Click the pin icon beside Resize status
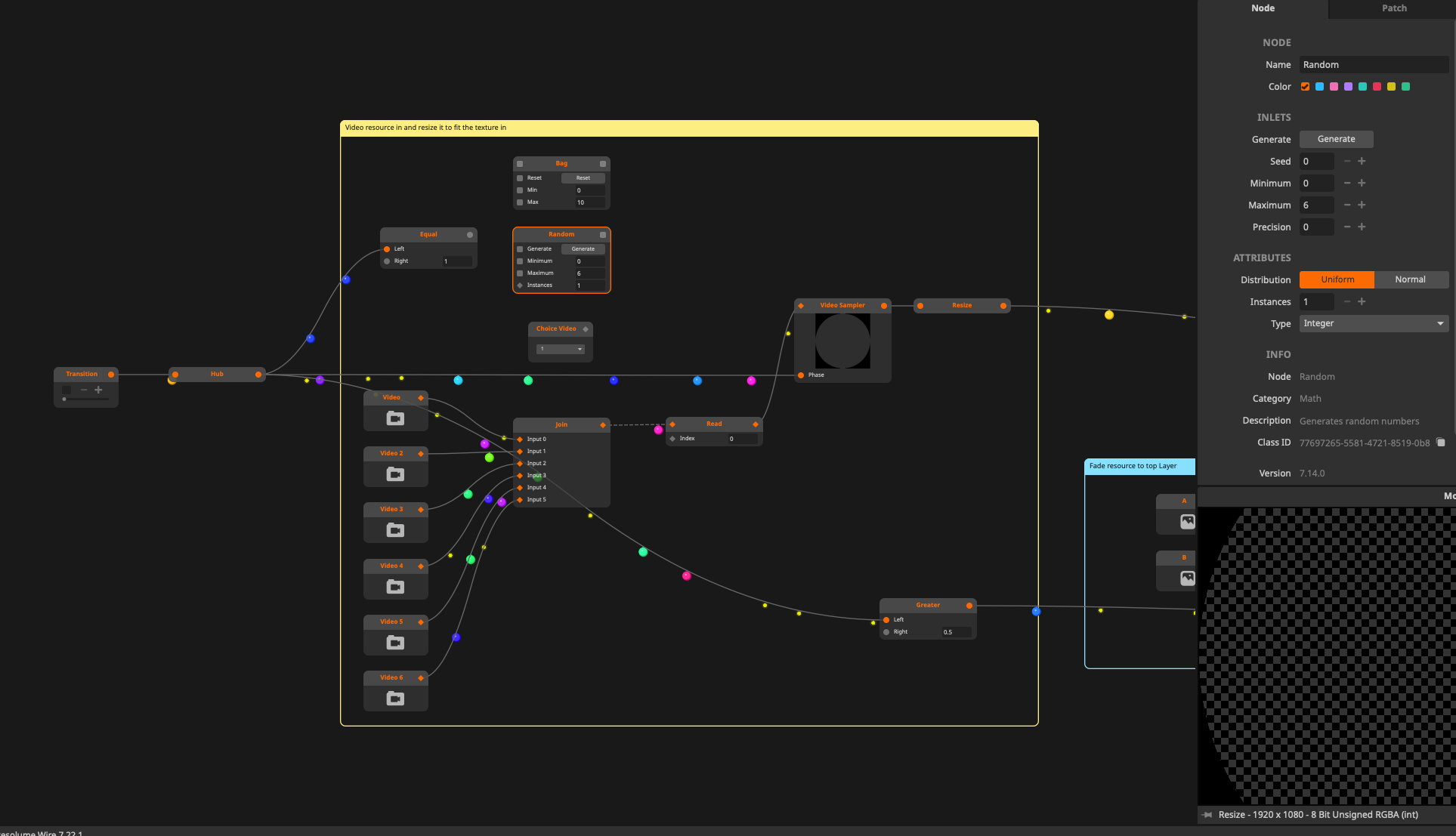 (x=1207, y=814)
